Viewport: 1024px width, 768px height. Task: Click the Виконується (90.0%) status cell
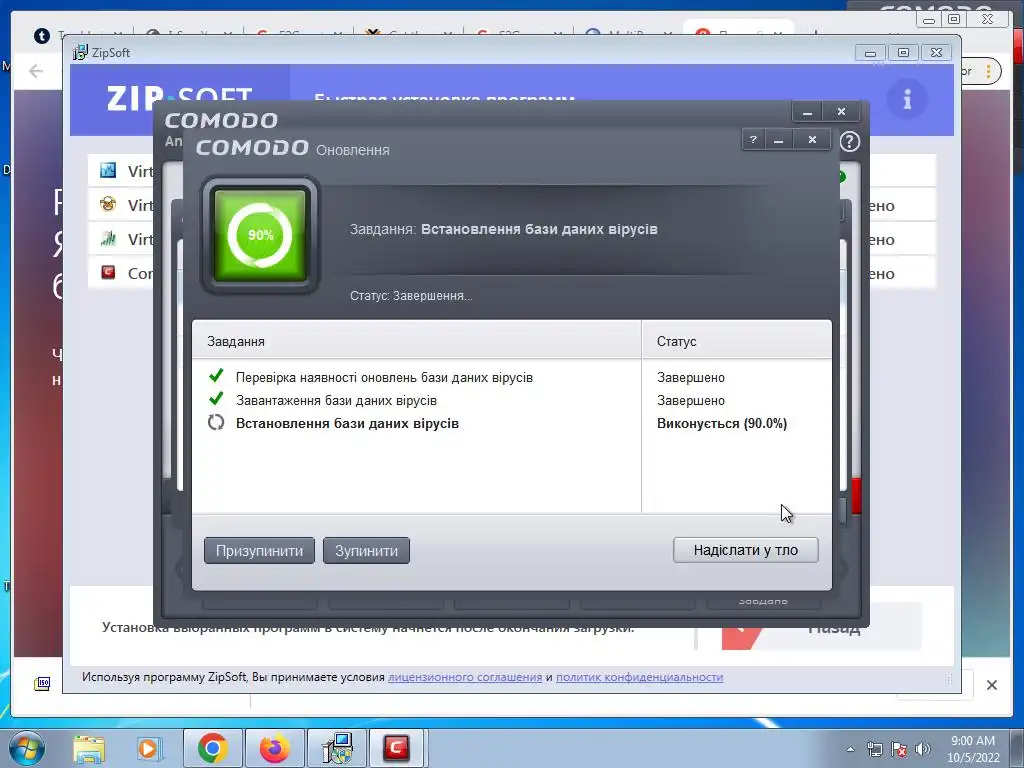[x=722, y=423]
